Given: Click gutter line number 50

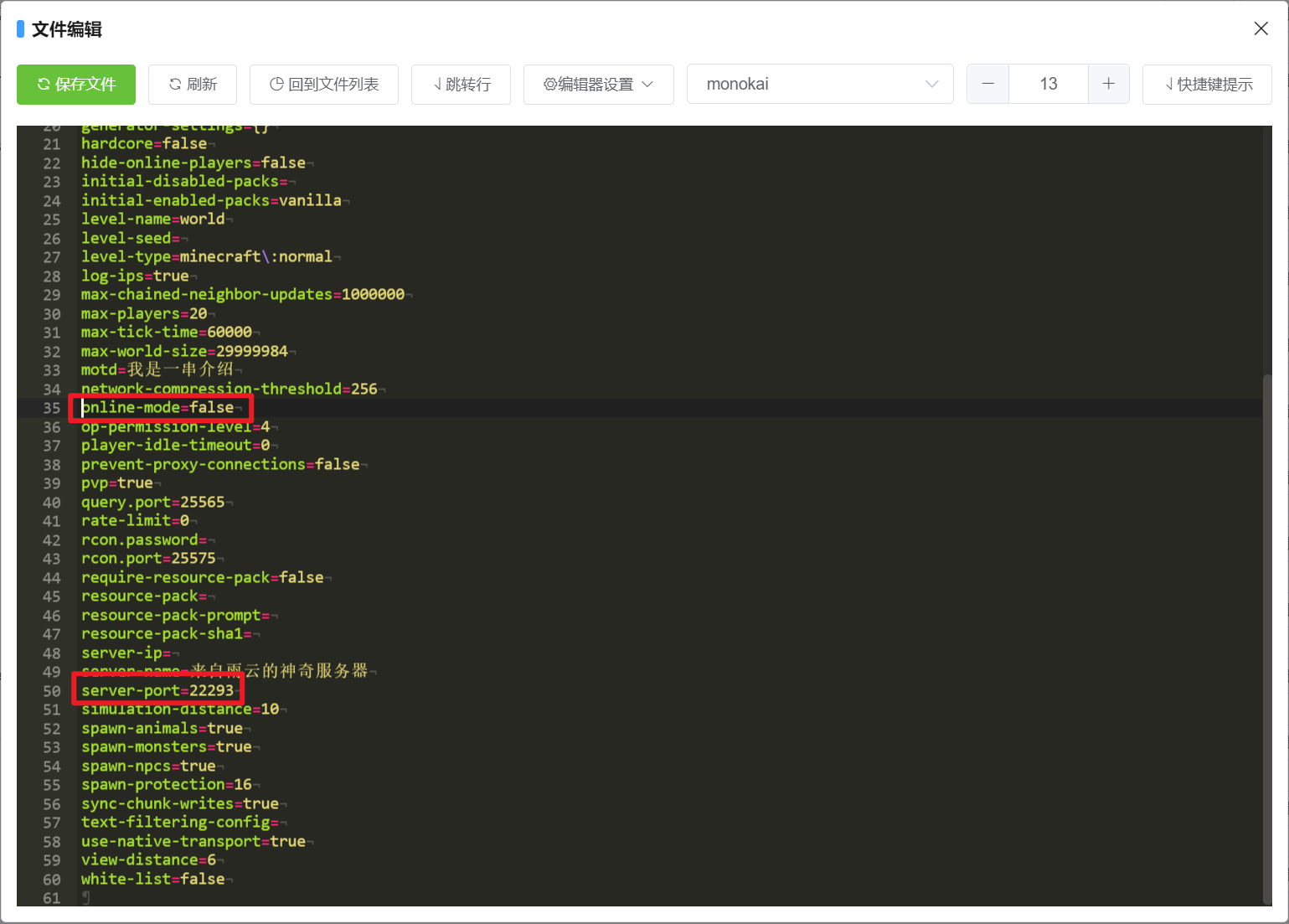Looking at the screenshot, I should [52, 691].
